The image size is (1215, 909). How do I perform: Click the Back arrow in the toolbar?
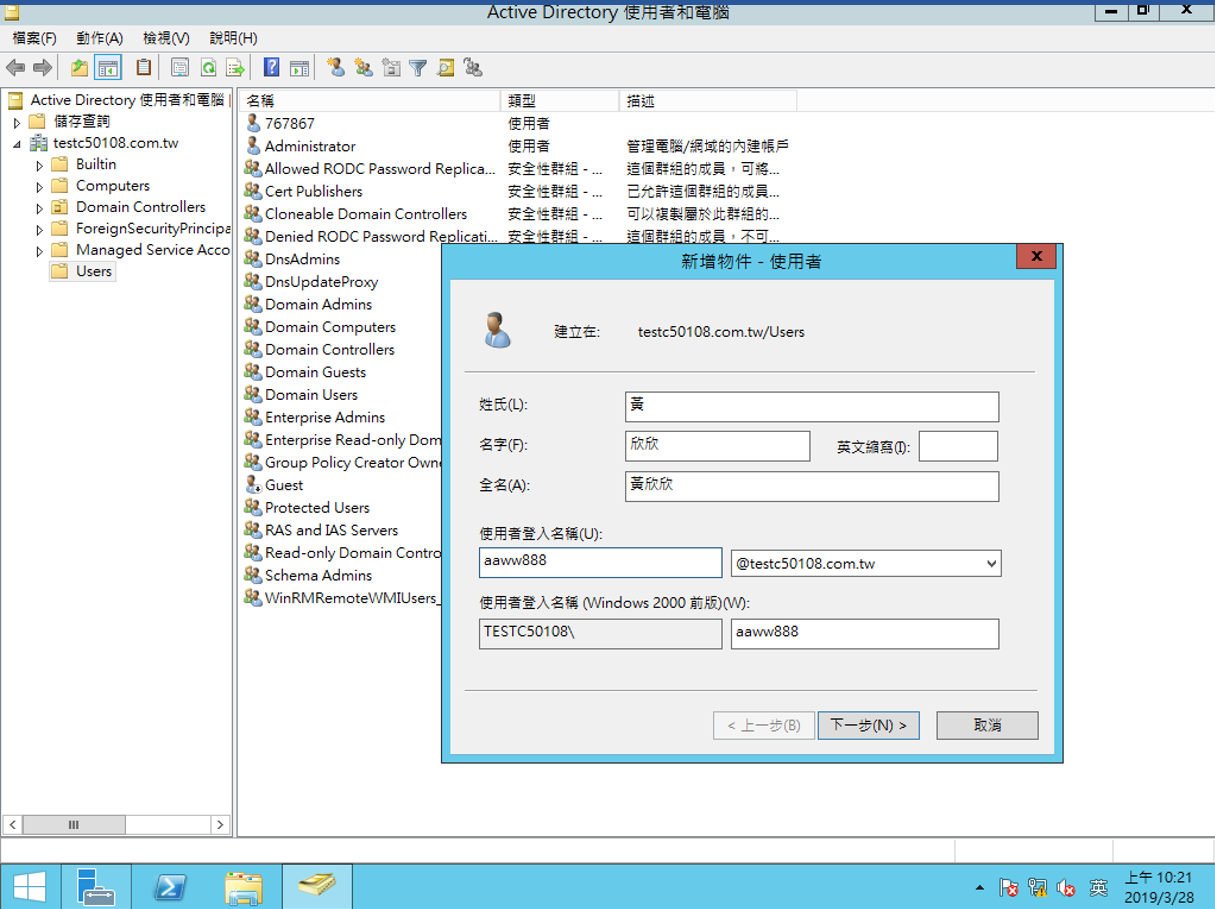point(15,68)
